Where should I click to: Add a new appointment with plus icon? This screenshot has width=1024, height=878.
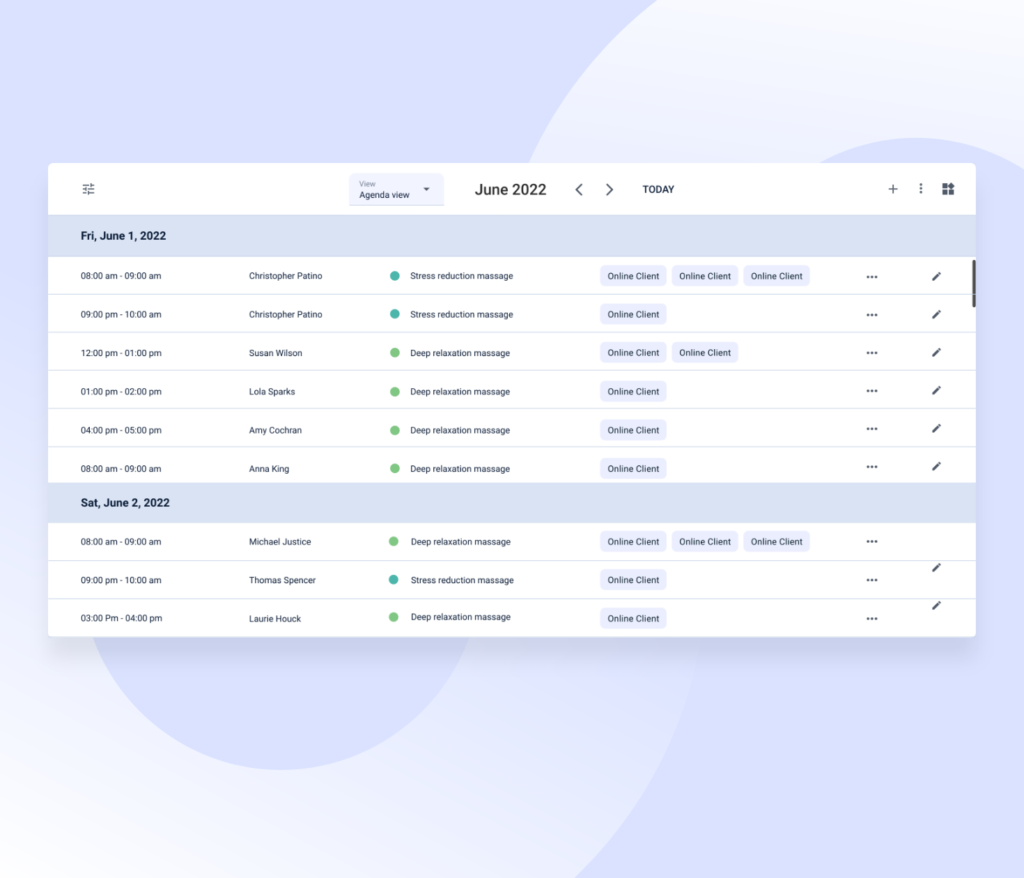(893, 189)
